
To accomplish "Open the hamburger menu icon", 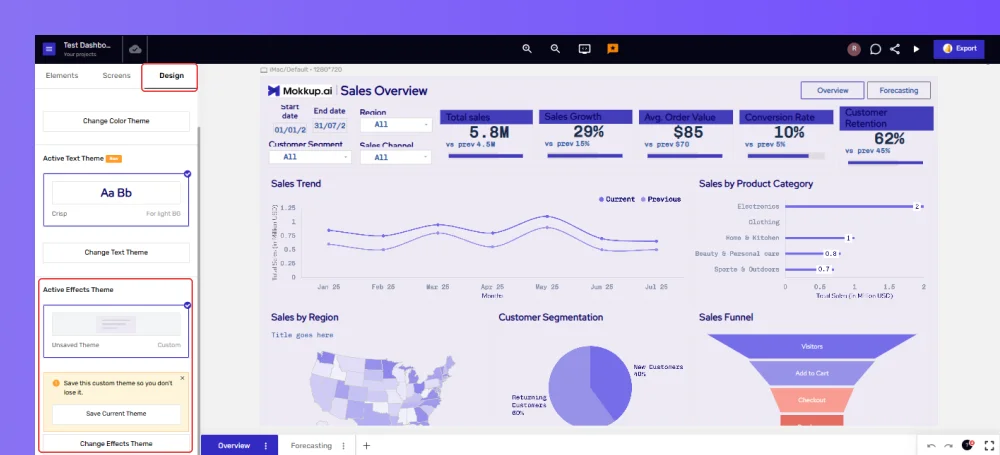I will (49, 49).
